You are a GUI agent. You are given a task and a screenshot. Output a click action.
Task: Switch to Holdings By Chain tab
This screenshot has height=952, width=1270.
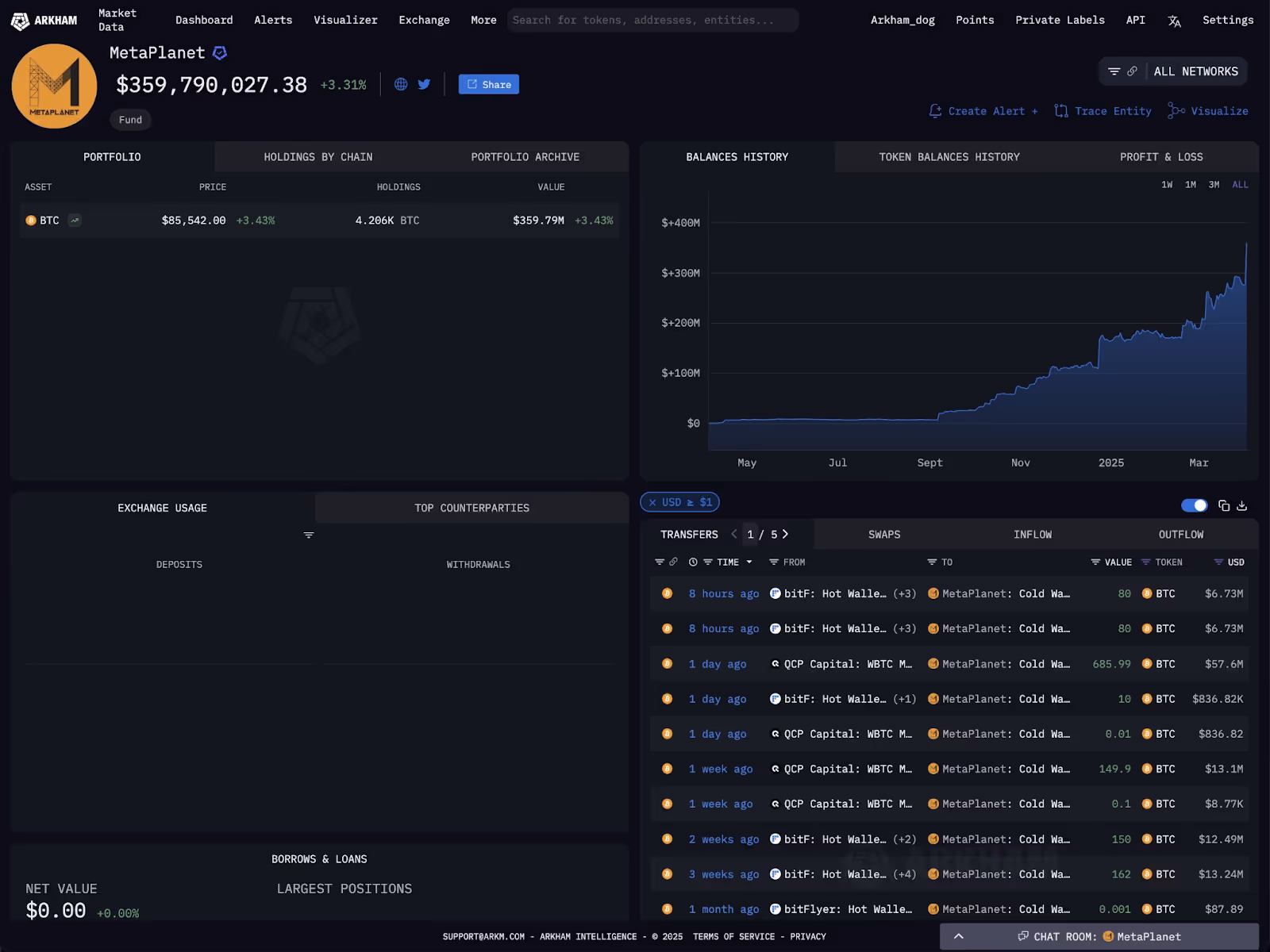tap(318, 157)
